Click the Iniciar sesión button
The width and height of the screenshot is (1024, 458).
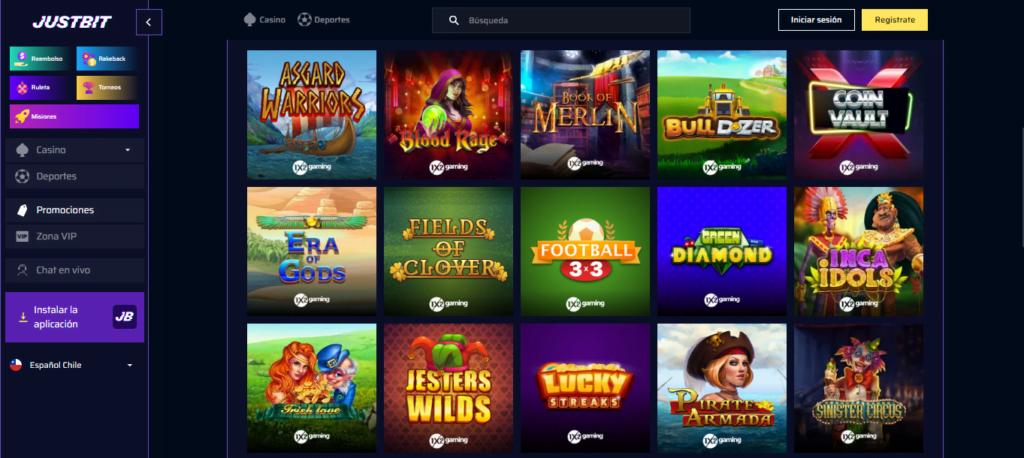coord(816,20)
